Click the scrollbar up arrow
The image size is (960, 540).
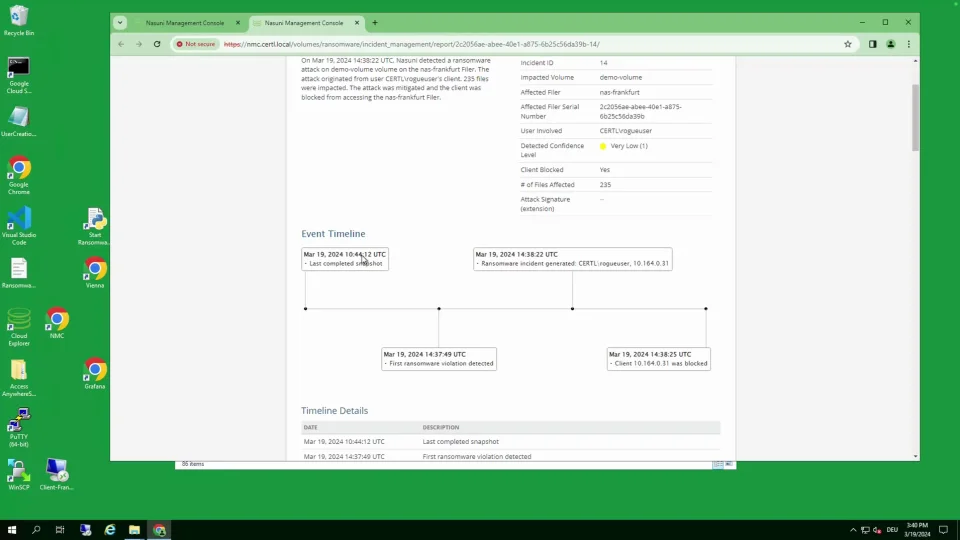click(x=915, y=61)
